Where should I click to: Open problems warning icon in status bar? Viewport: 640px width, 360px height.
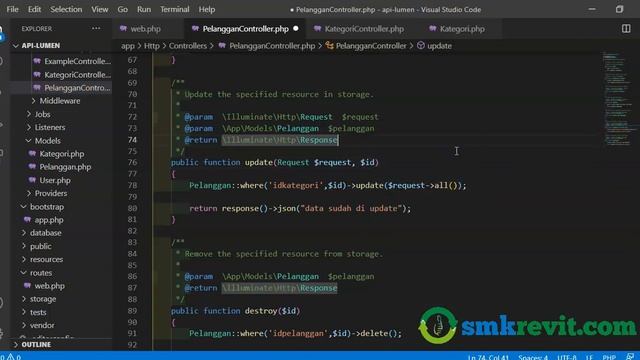coord(11,357)
